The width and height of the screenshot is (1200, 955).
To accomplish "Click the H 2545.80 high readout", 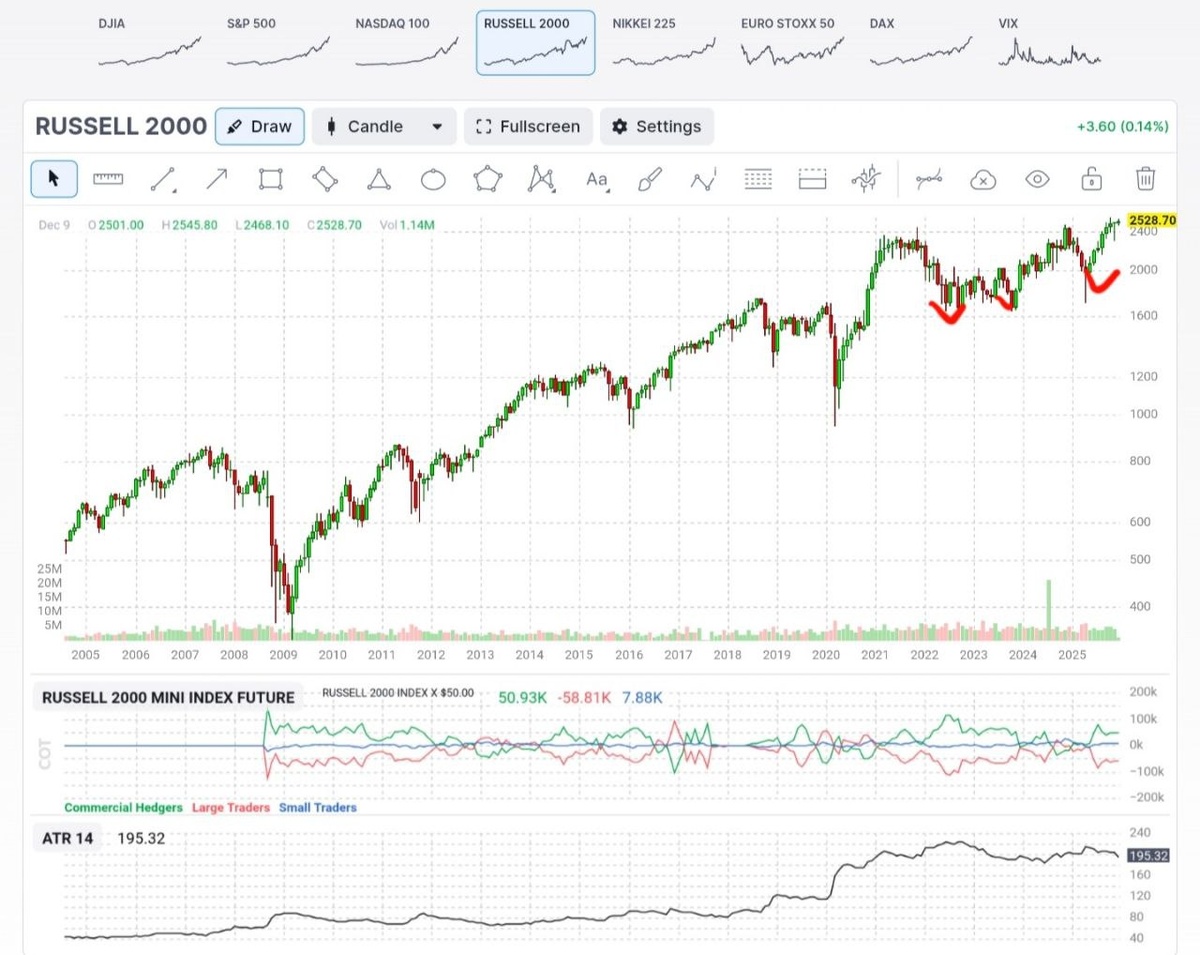I will click(190, 225).
